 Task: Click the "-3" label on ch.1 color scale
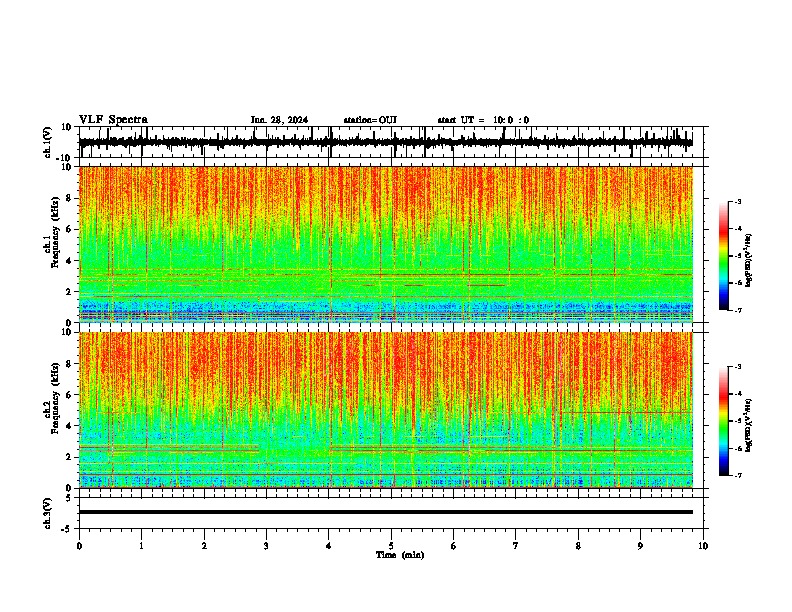click(737, 202)
